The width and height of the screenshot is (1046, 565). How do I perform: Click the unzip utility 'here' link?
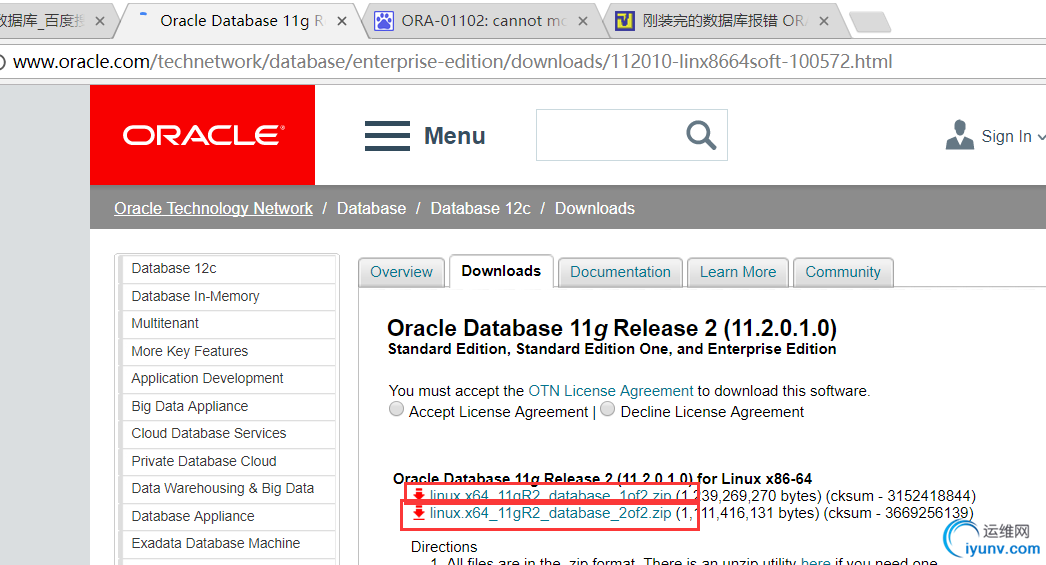tap(815, 561)
